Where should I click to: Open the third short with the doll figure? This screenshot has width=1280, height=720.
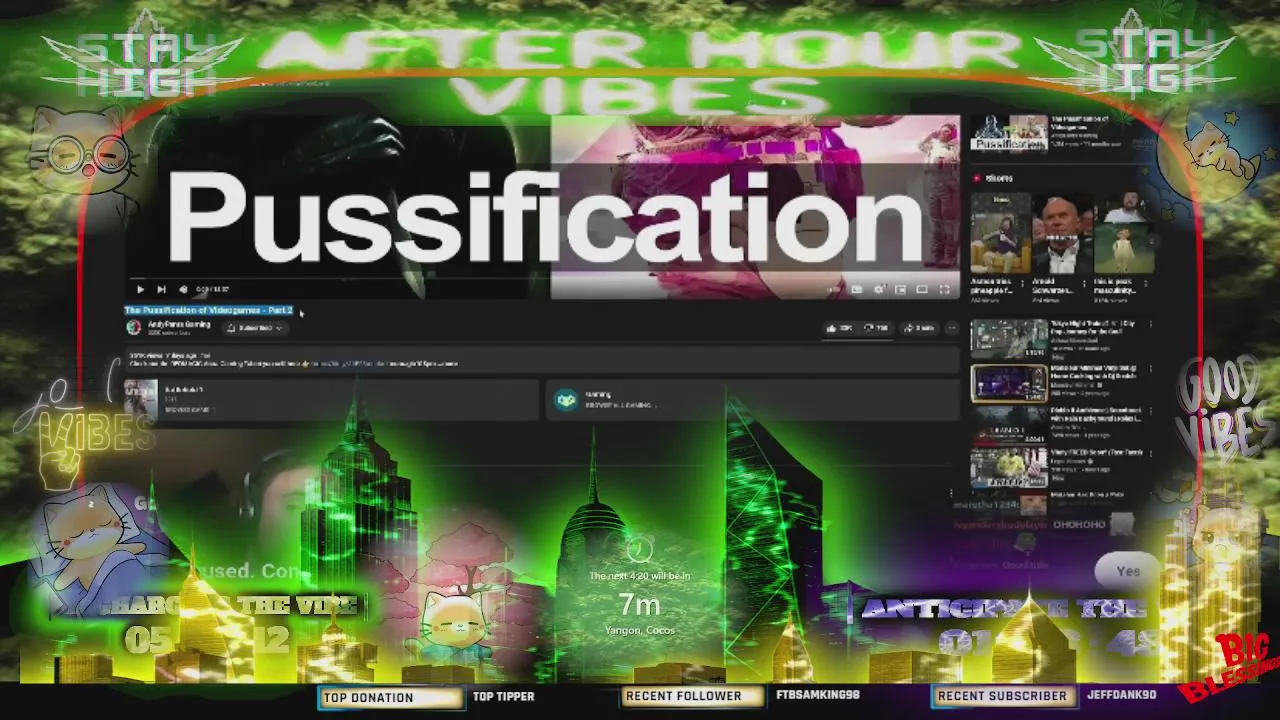[x=1123, y=234]
